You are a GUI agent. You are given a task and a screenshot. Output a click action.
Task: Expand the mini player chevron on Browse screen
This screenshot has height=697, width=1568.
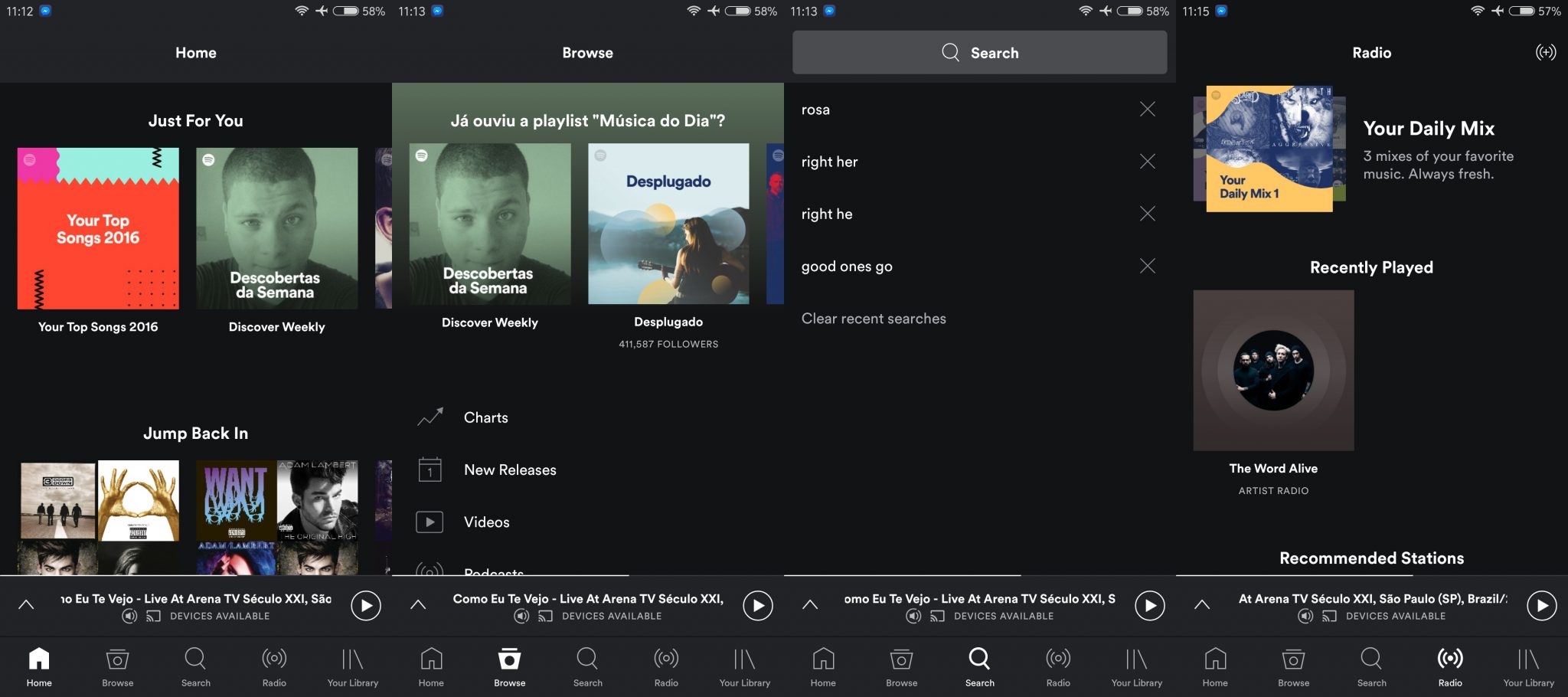[x=418, y=605]
